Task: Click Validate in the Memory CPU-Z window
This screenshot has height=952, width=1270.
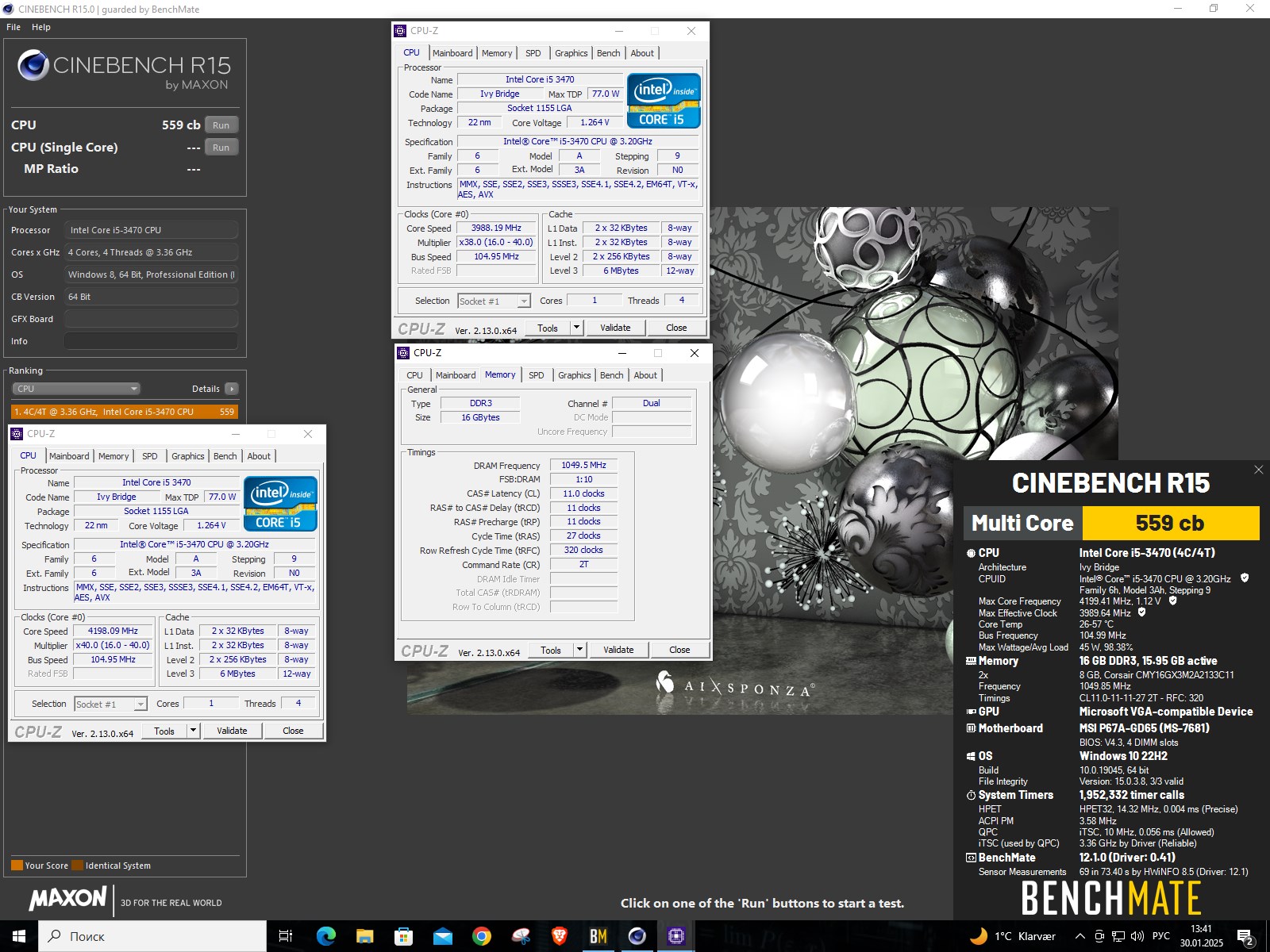Action: point(618,650)
